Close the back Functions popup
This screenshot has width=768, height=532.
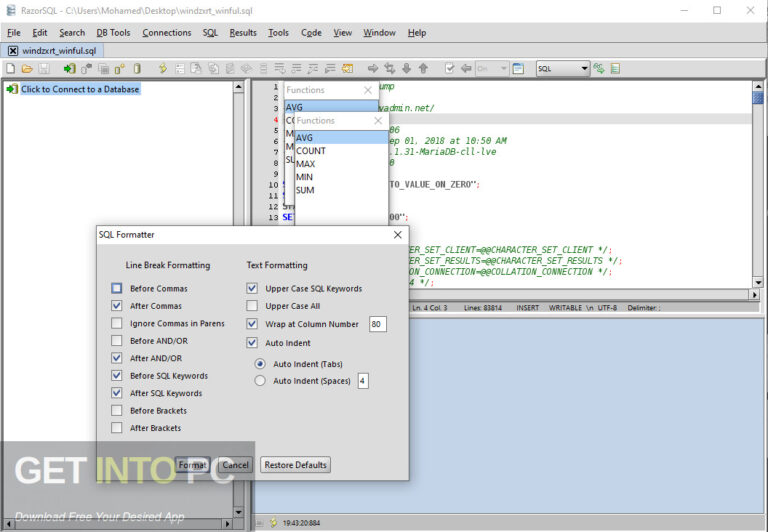pyautogui.click(x=368, y=90)
